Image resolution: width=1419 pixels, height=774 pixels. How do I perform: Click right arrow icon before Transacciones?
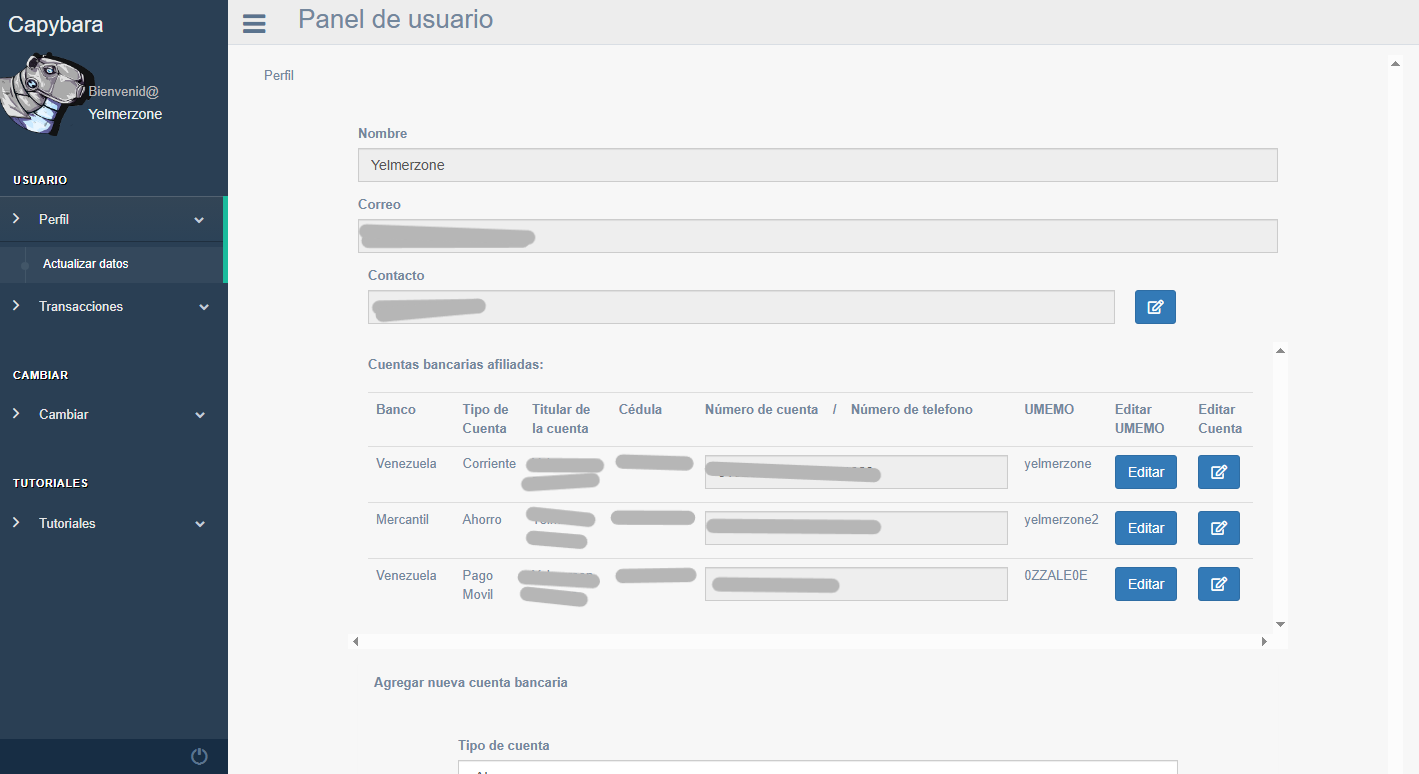point(16,306)
